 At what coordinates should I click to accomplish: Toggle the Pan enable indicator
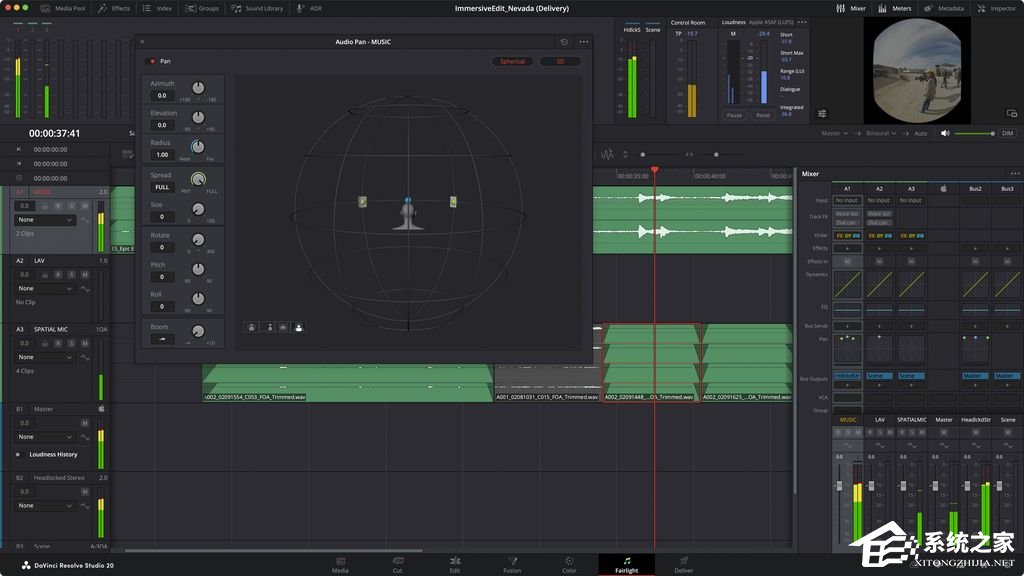pyautogui.click(x=152, y=61)
